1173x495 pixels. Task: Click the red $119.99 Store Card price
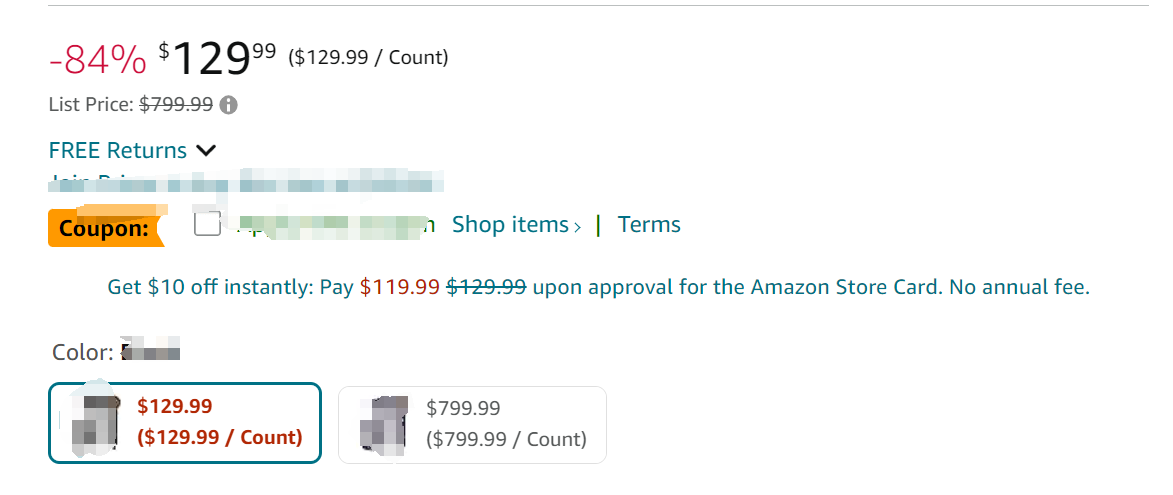[x=400, y=288]
